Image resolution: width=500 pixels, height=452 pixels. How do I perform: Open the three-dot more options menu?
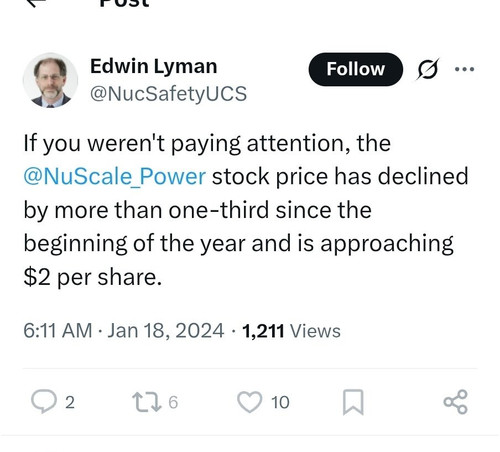(465, 69)
